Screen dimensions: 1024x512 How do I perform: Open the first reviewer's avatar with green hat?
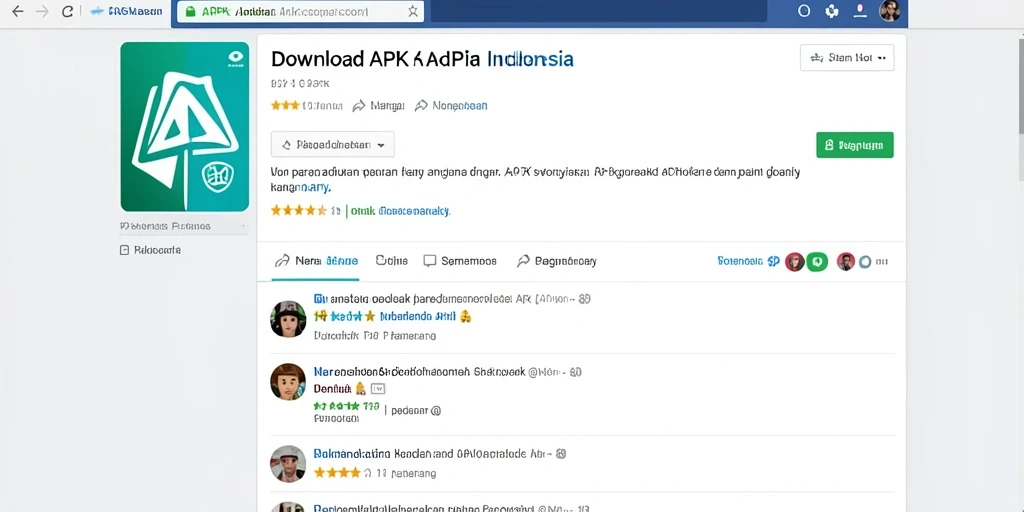288,319
